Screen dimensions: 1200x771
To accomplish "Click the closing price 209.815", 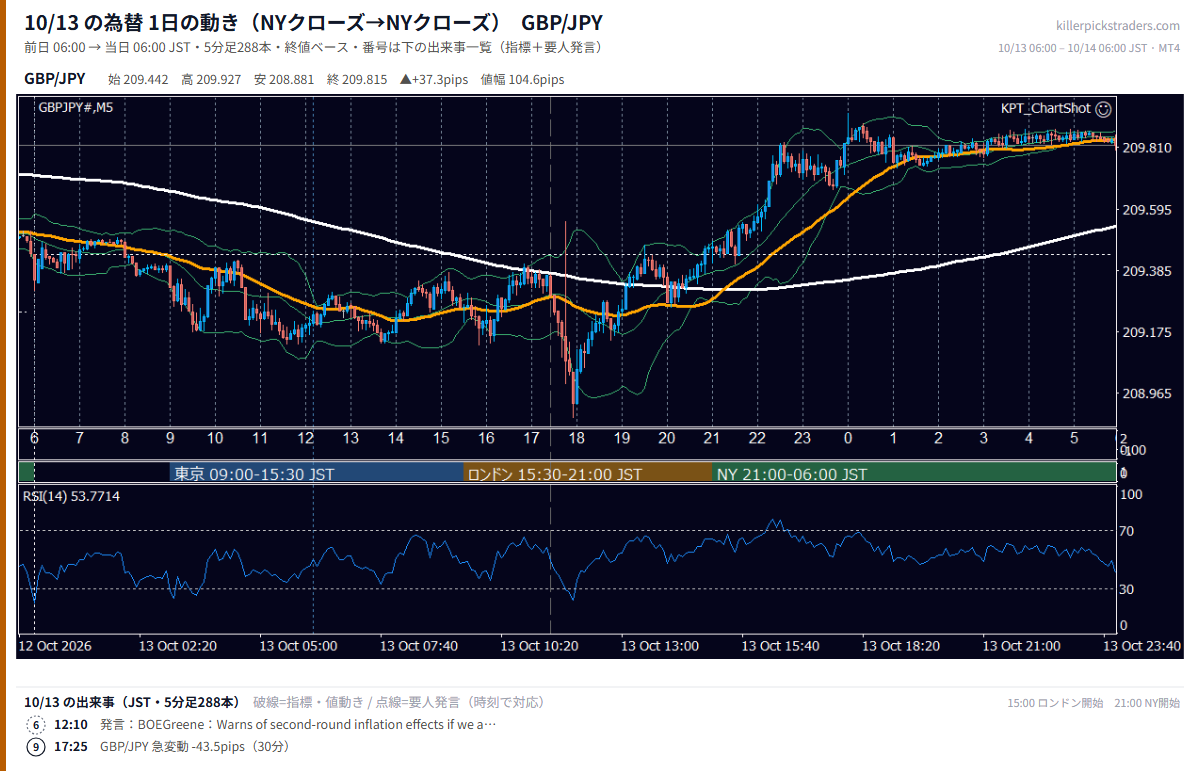I will tap(357, 80).
